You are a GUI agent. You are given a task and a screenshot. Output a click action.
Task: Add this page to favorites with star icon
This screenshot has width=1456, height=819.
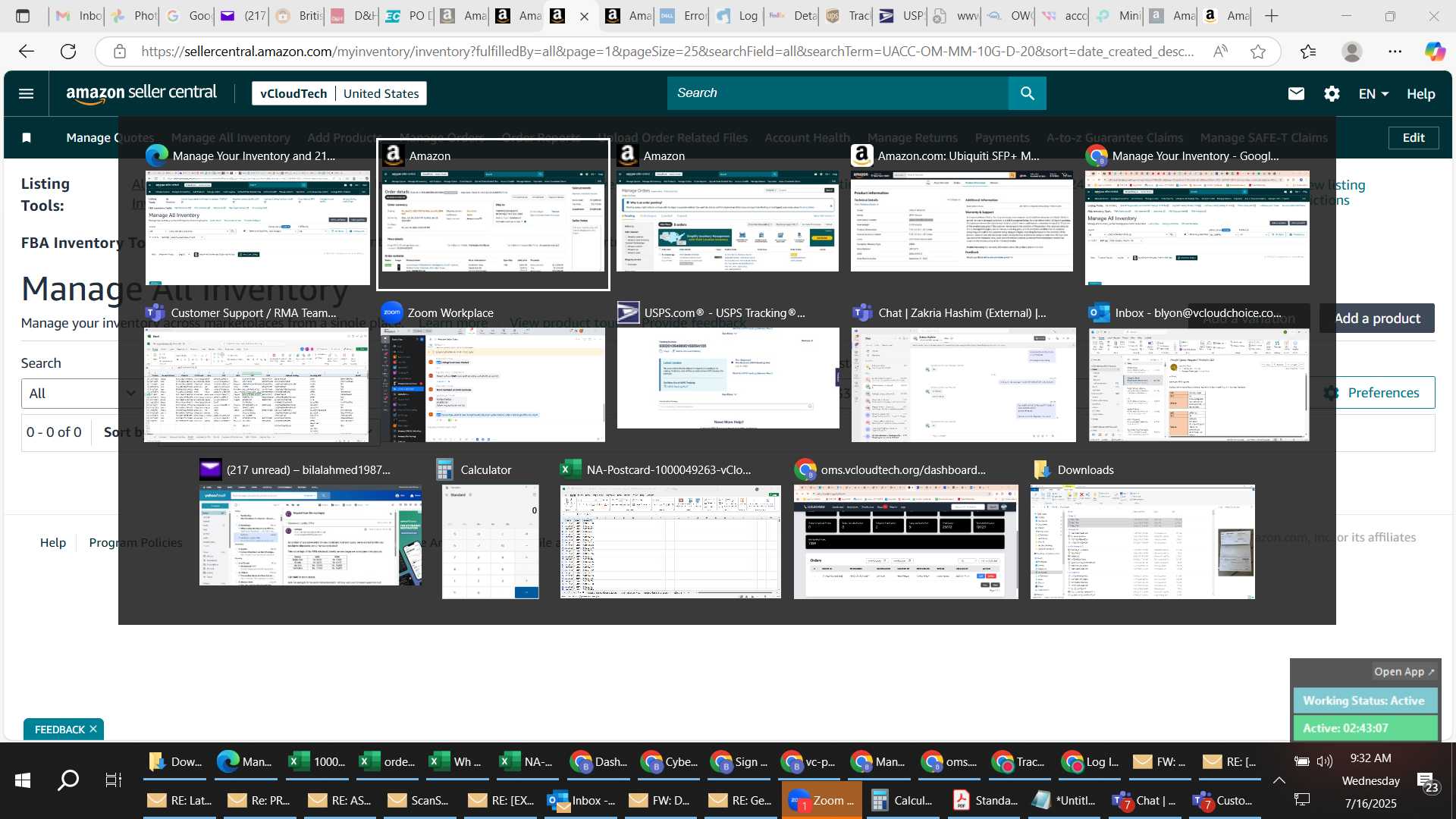point(1258,52)
